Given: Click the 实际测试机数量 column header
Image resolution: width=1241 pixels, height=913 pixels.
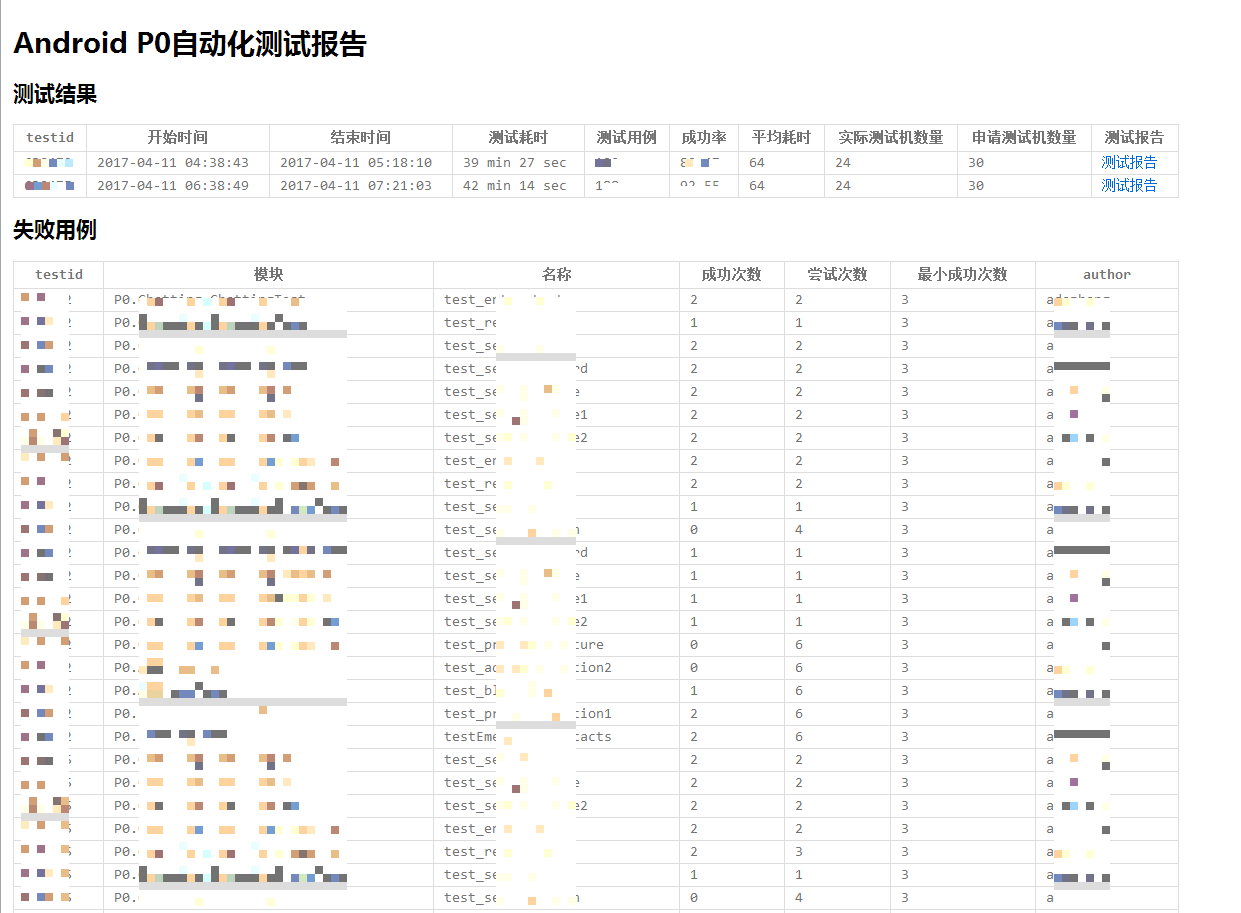Looking at the screenshot, I should tap(890, 138).
